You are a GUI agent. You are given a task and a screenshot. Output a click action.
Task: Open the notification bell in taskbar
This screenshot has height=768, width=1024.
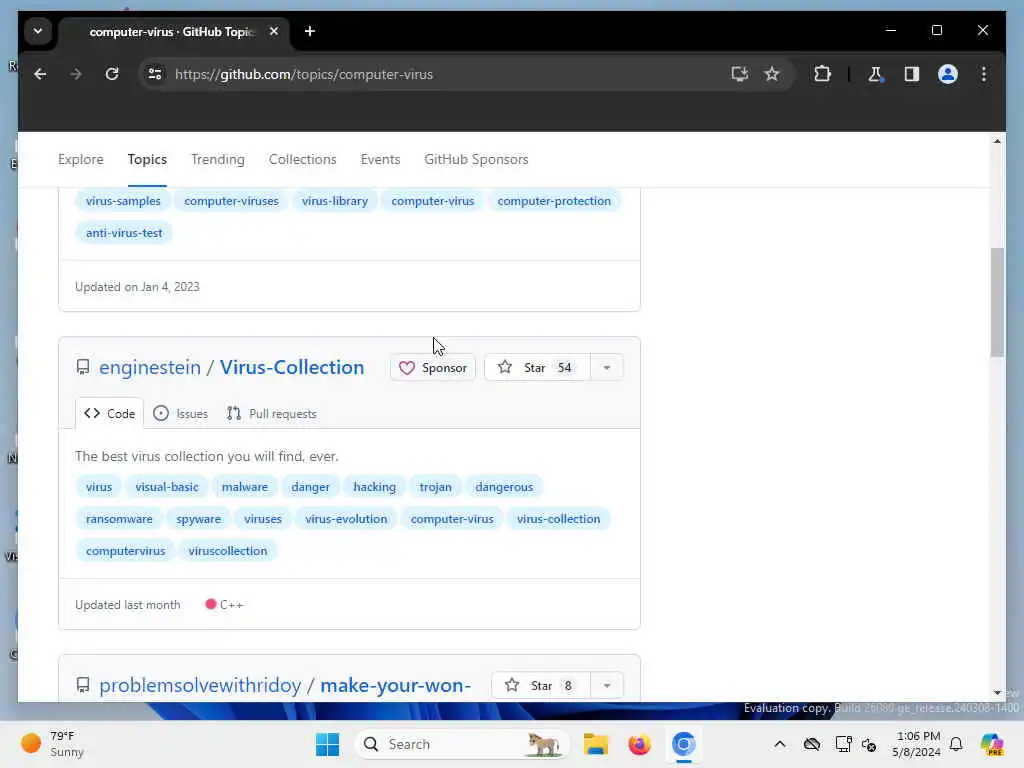(x=956, y=744)
